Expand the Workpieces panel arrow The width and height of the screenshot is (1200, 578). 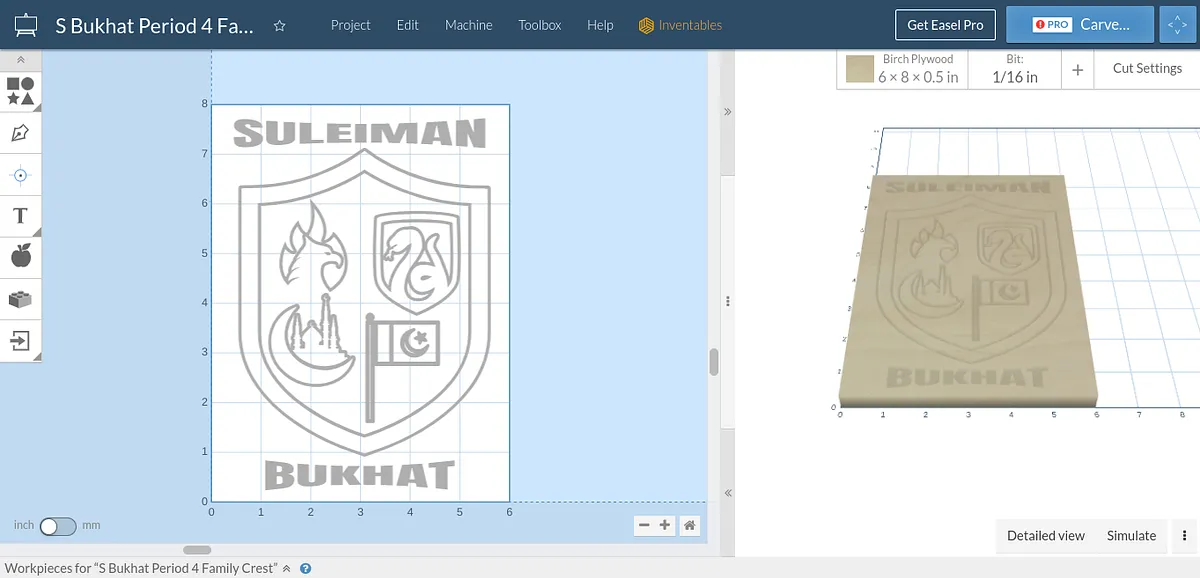(x=286, y=568)
